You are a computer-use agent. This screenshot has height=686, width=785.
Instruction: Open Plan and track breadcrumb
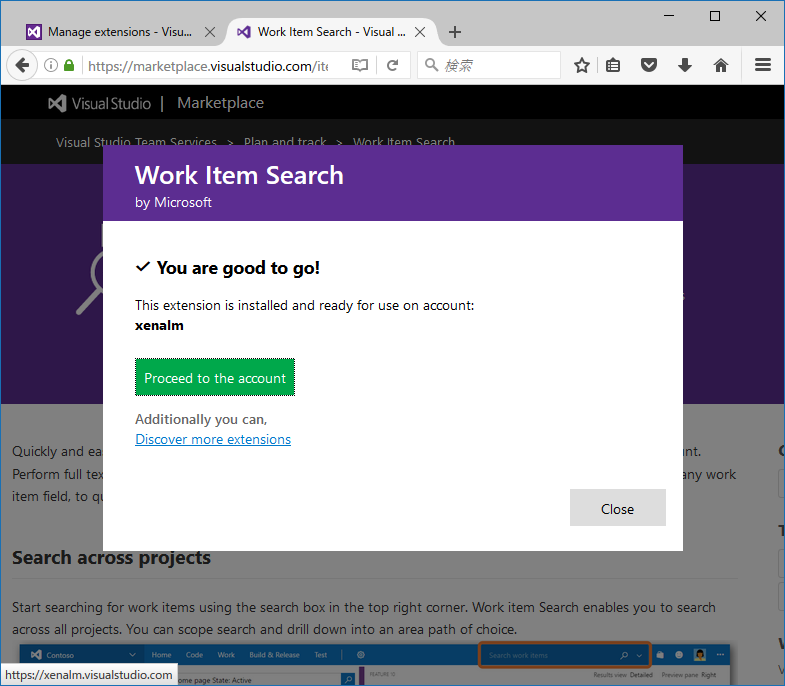click(x=285, y=142)
